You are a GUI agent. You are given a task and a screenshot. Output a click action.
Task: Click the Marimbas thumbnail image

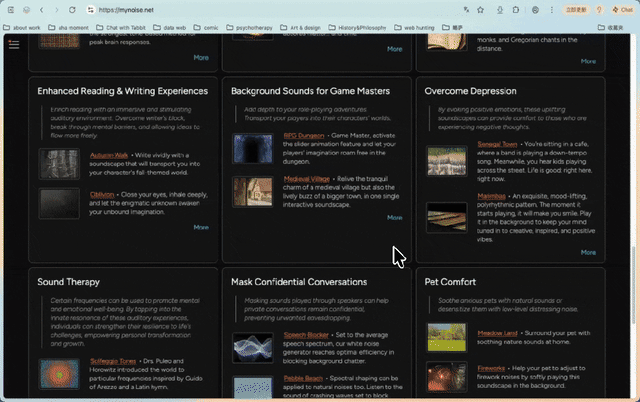coord(447,218)
